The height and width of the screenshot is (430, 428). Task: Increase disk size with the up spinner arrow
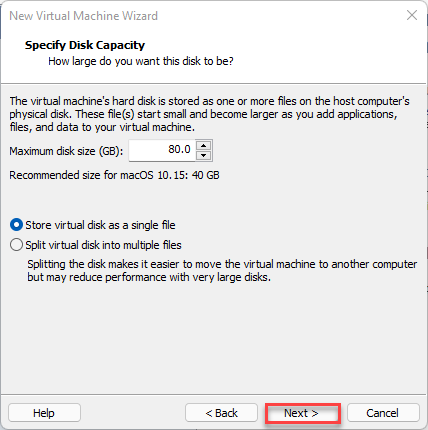[x=203, y=146]
